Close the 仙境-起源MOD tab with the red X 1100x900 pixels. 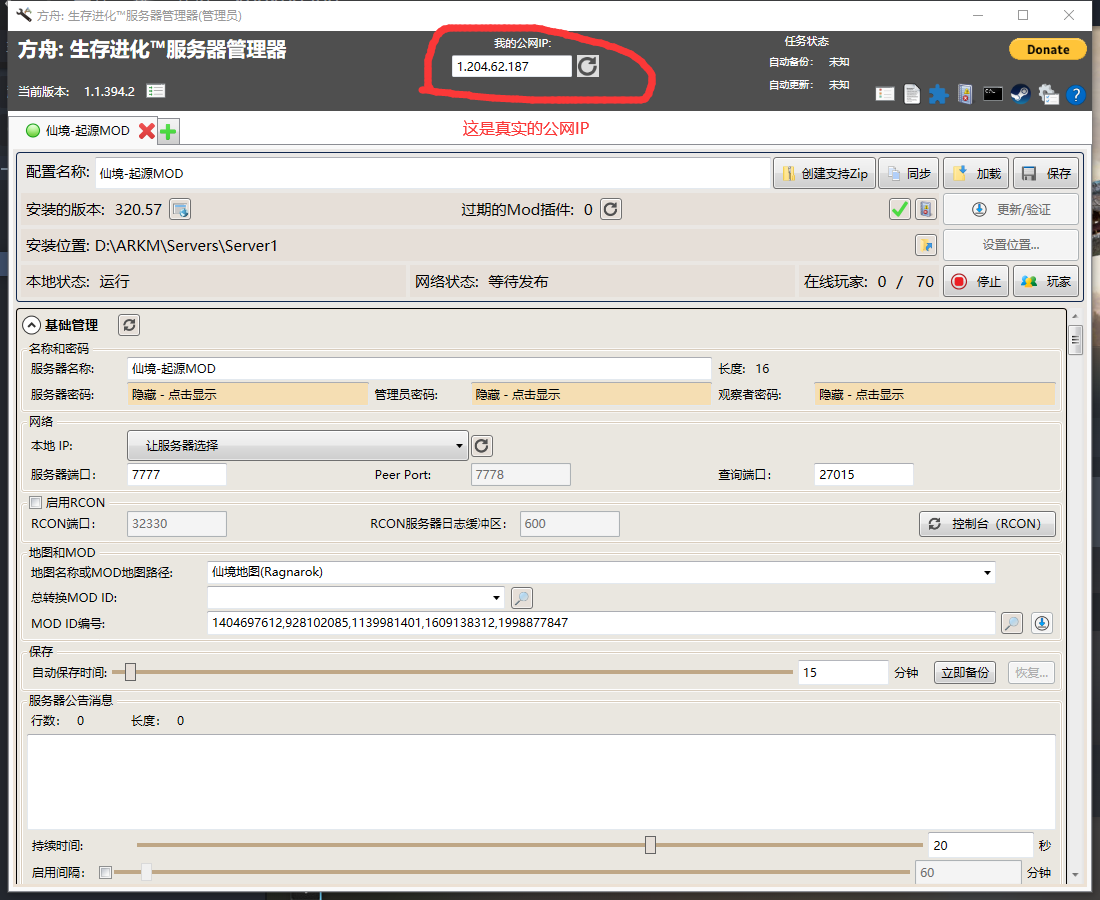coord(147,131)
